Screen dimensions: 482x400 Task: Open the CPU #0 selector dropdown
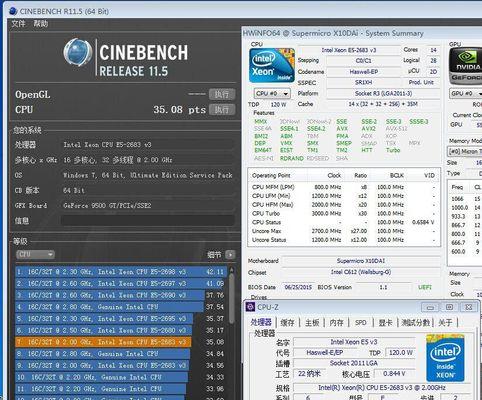coord(272,94)
